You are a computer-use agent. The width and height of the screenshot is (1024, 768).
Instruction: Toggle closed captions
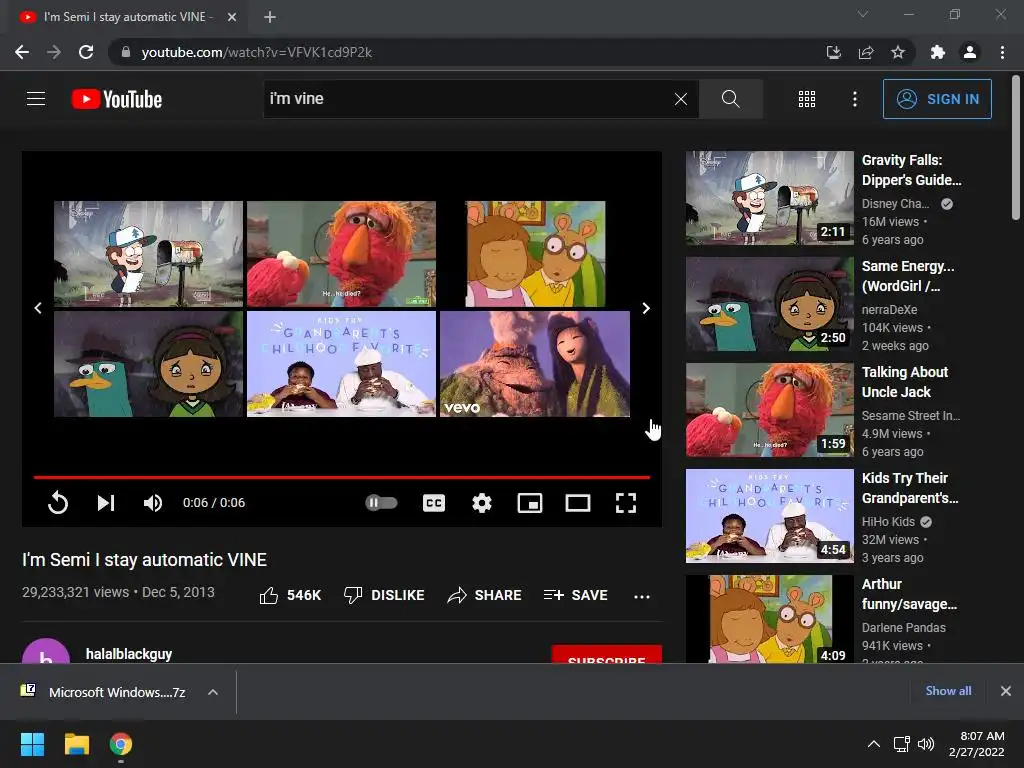pyautogui.click(x=434, y=503)
